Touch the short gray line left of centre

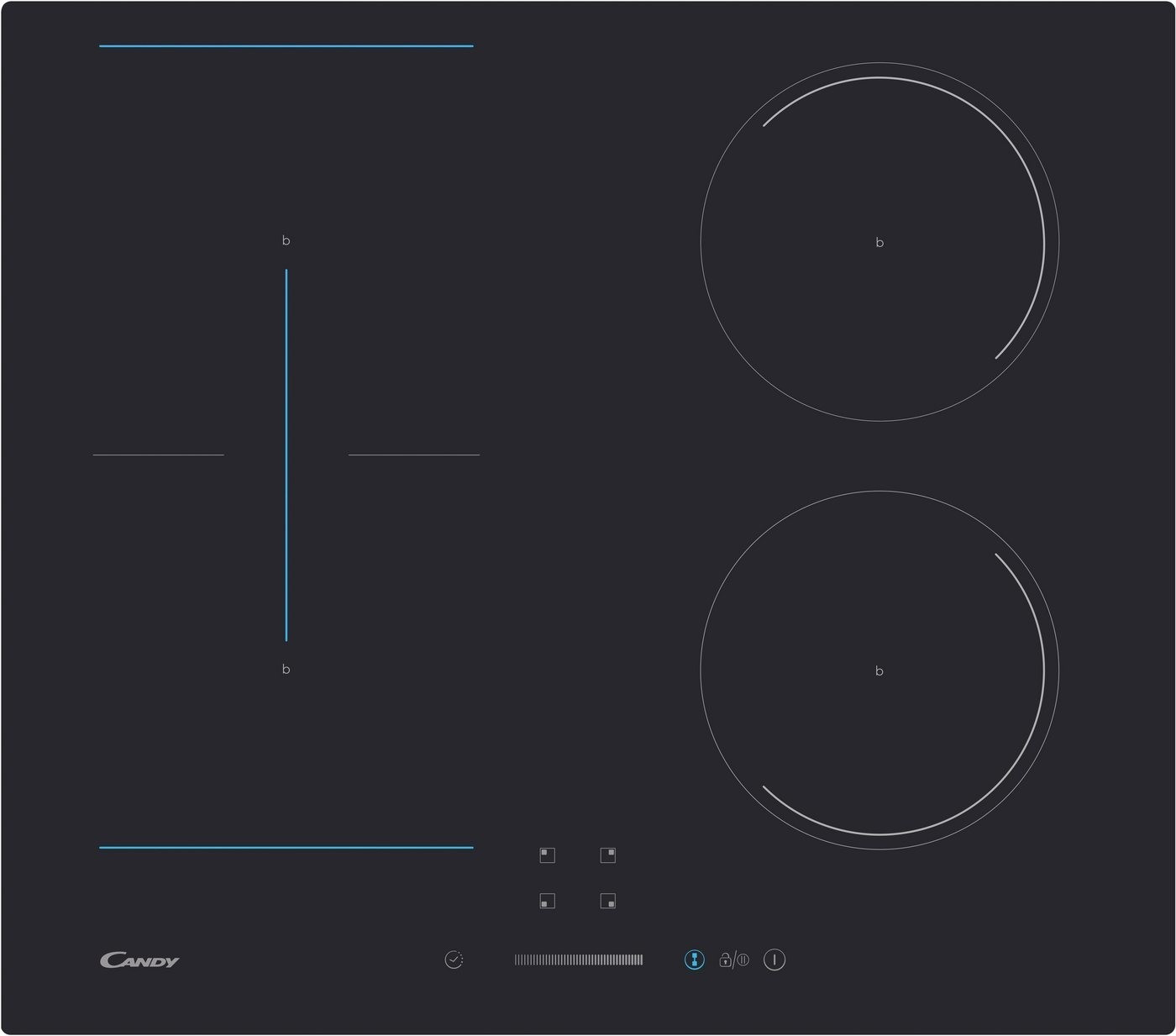point(159,455)
